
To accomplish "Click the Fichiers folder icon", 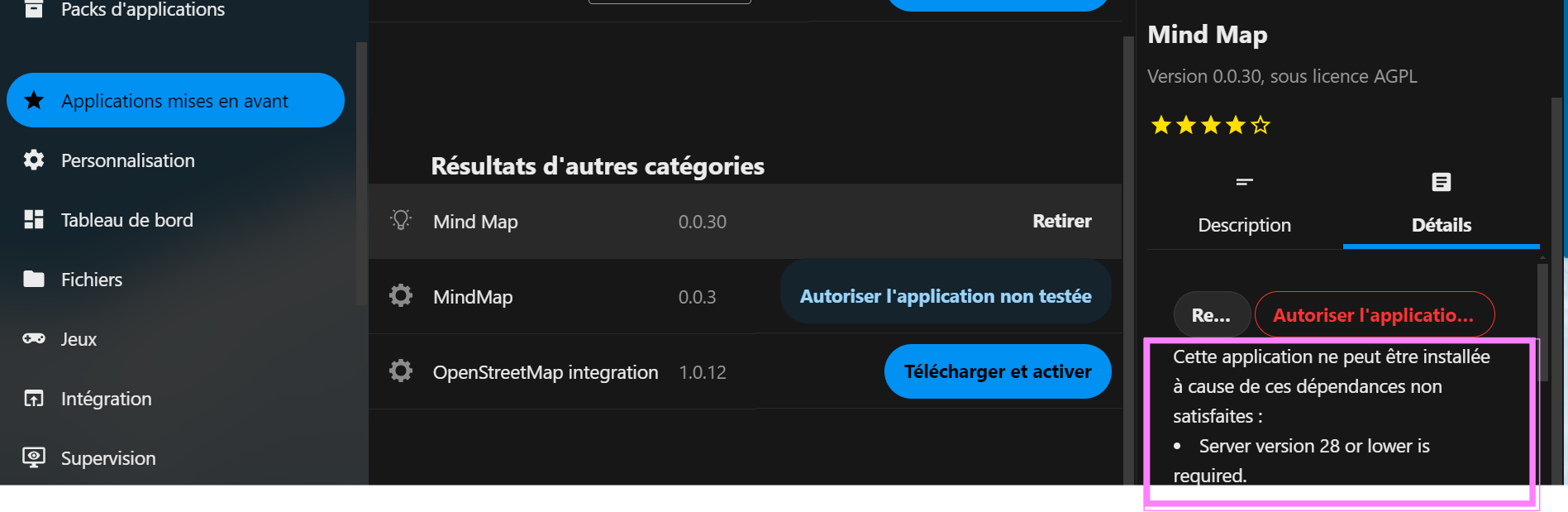I will tap(34, 280).
